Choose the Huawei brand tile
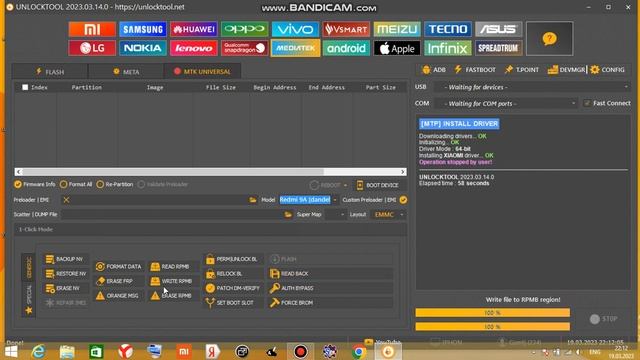 pos(193,29)
